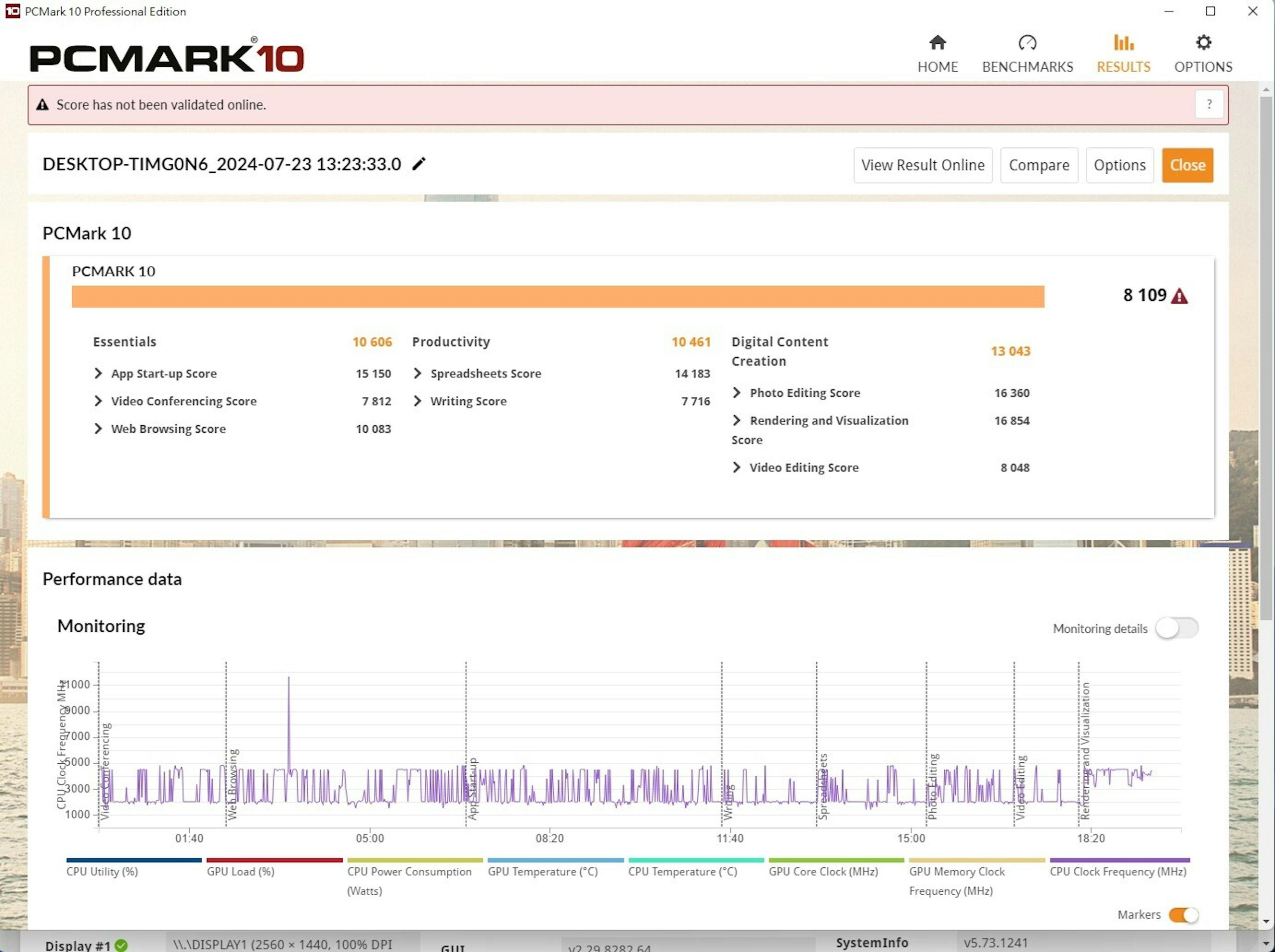Expand Rendering and Visualization Score
The height and width of the screenshot is (952, 1275).
click(737, 420)
